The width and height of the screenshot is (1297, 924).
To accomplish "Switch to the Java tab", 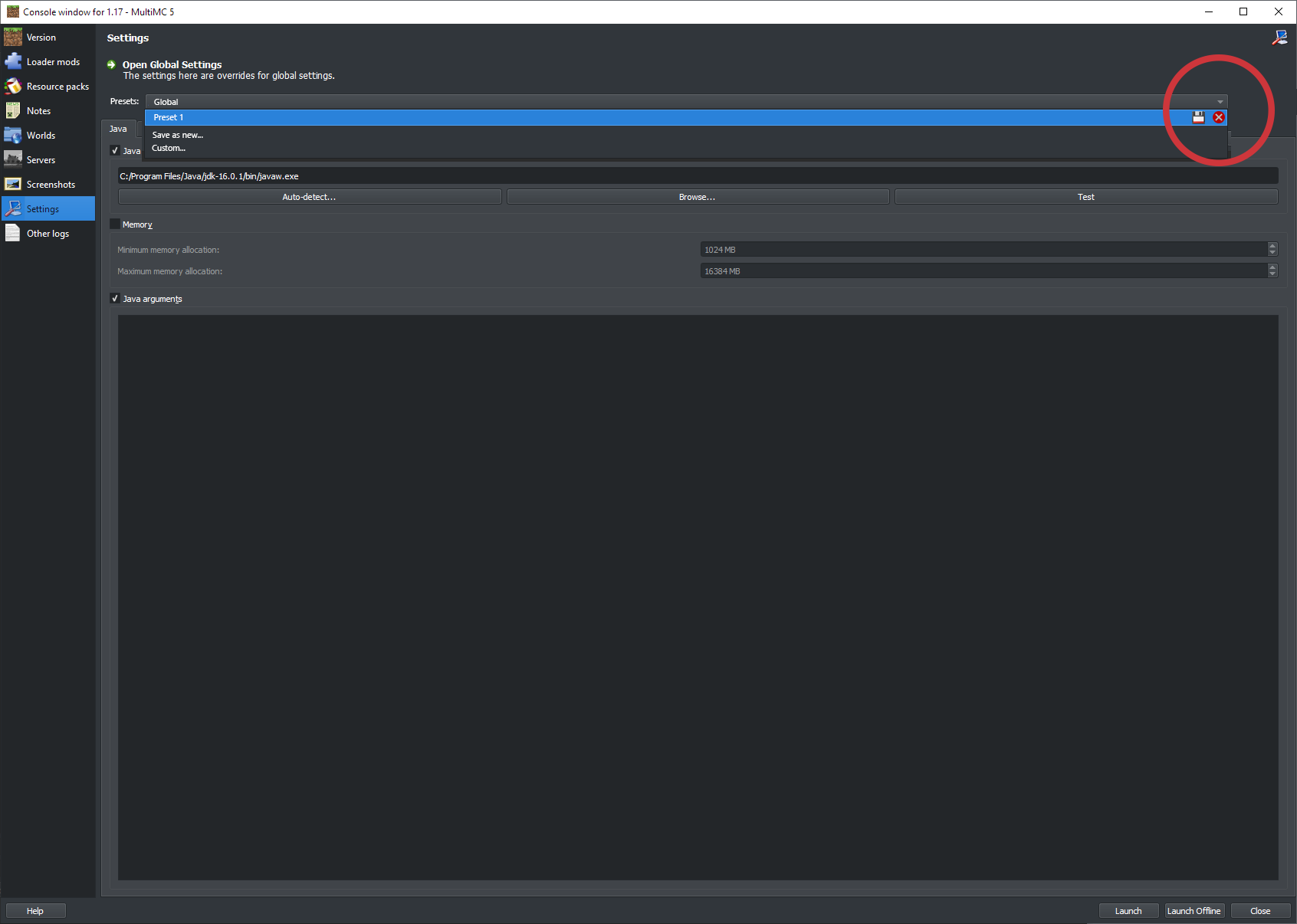I will coord(119,129).
